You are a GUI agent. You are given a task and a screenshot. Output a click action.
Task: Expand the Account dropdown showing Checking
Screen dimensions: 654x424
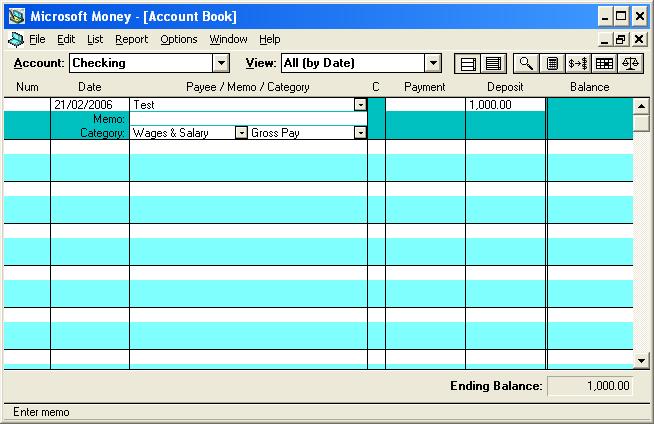[221, 63]
